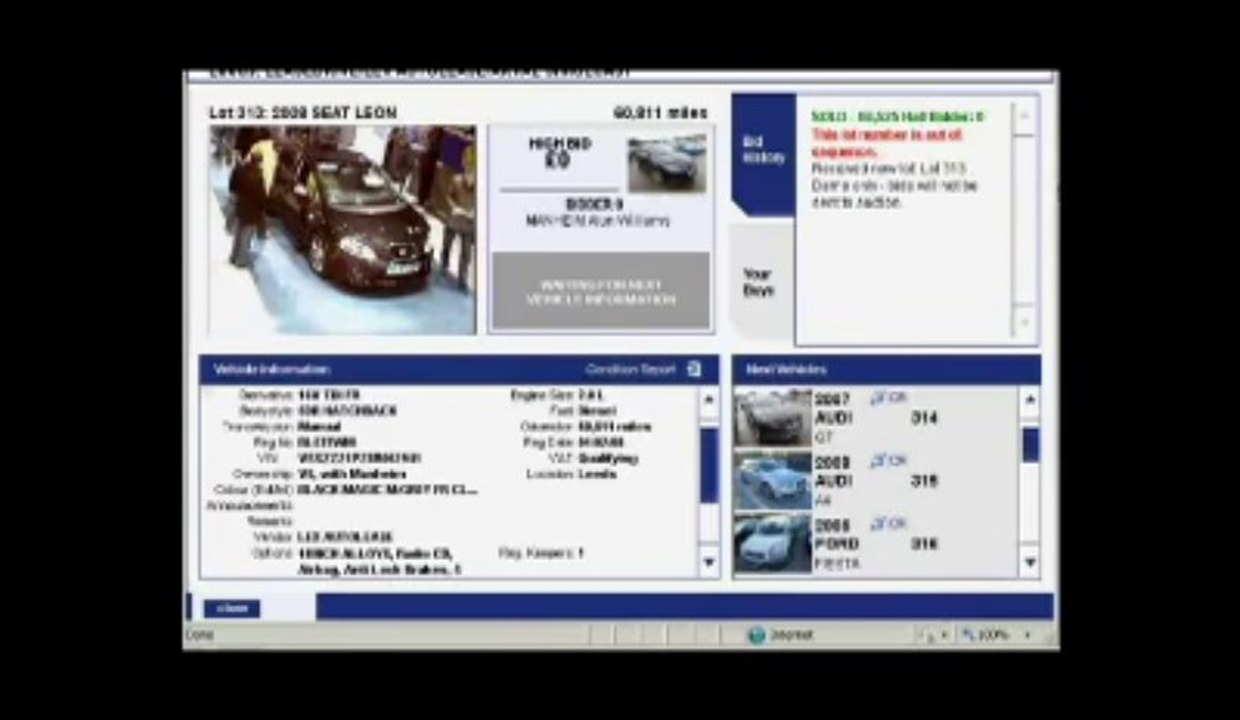1240x720 pixels.
Task: Click the green SOLD bid history line
Action: point(897,117)
